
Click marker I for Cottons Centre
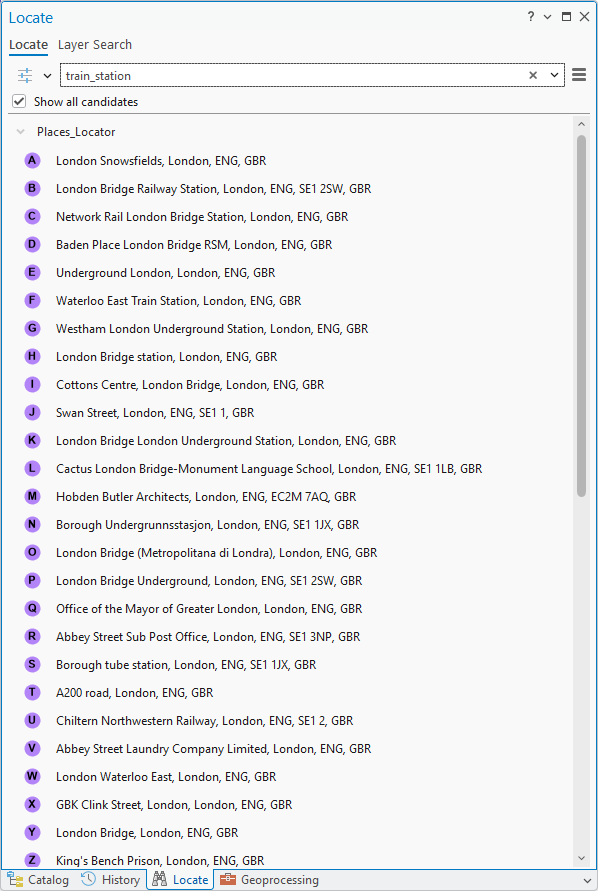(x=32, y=385)
